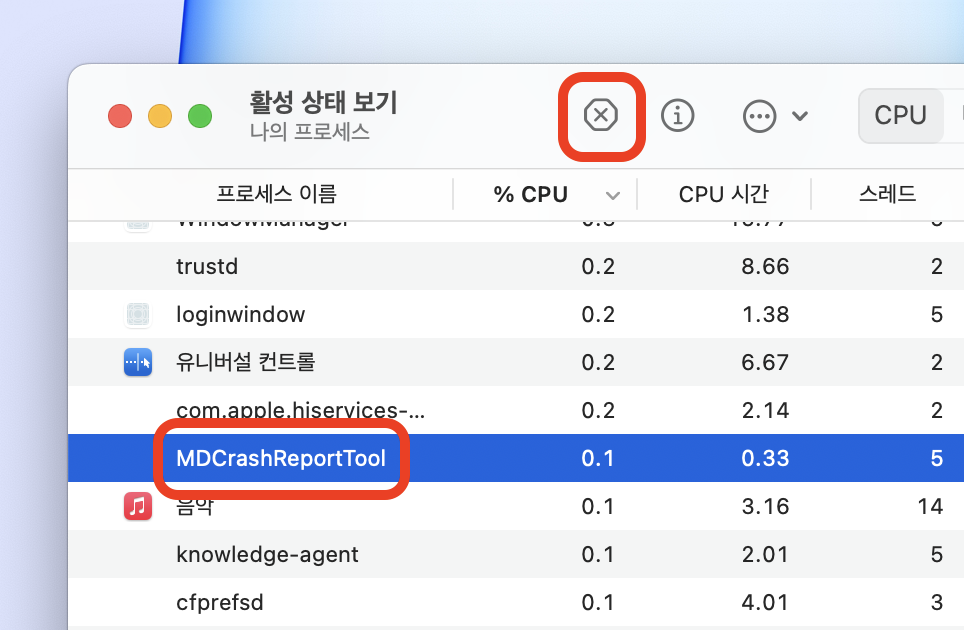
Task: Zoom the window with the green button
Action: pos(200,116)
